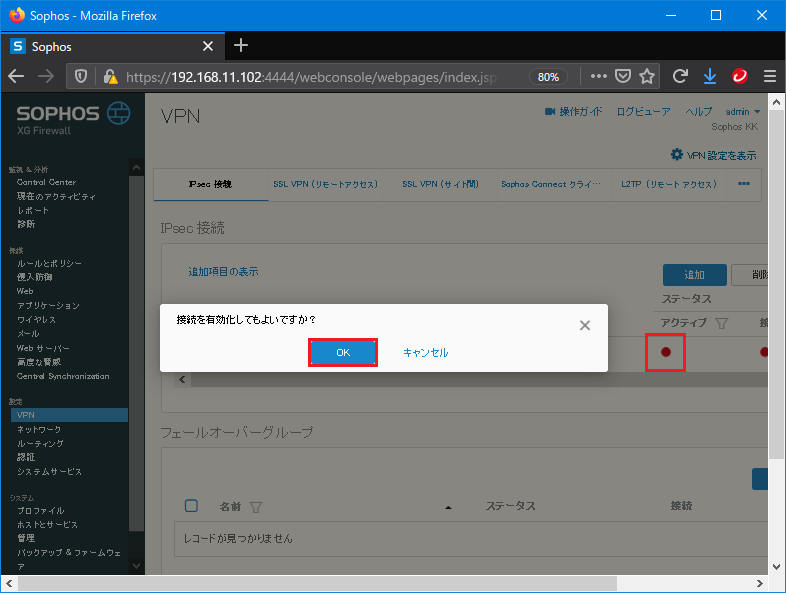Reload the page
Viewport: 786px width, 593px height.
pyautogui.click(x=680, y=76)
